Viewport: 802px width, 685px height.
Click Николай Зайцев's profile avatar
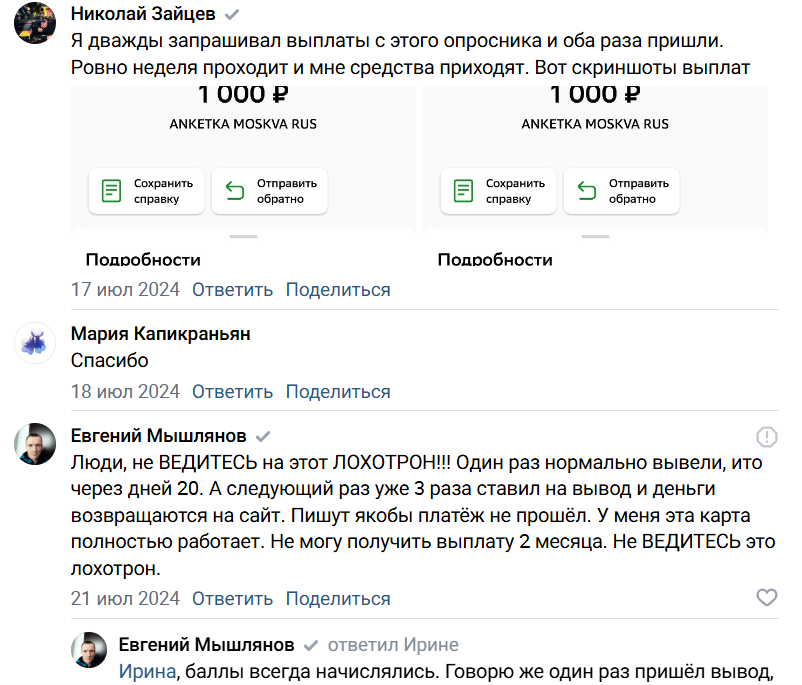coord(35,22)
